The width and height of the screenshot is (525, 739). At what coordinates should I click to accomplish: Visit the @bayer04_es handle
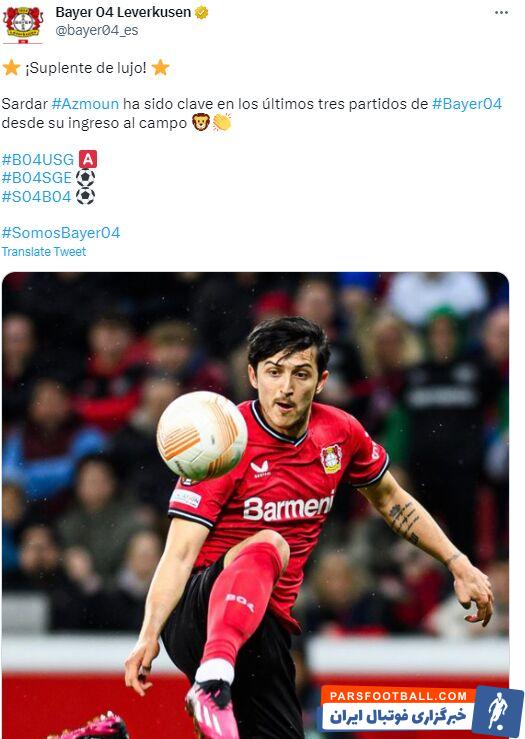(97, 31)
